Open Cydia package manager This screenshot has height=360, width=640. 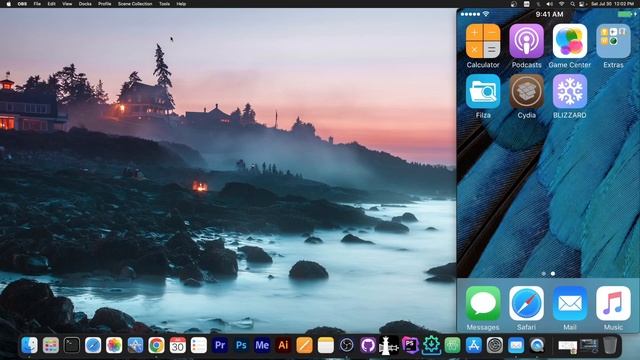526,91
